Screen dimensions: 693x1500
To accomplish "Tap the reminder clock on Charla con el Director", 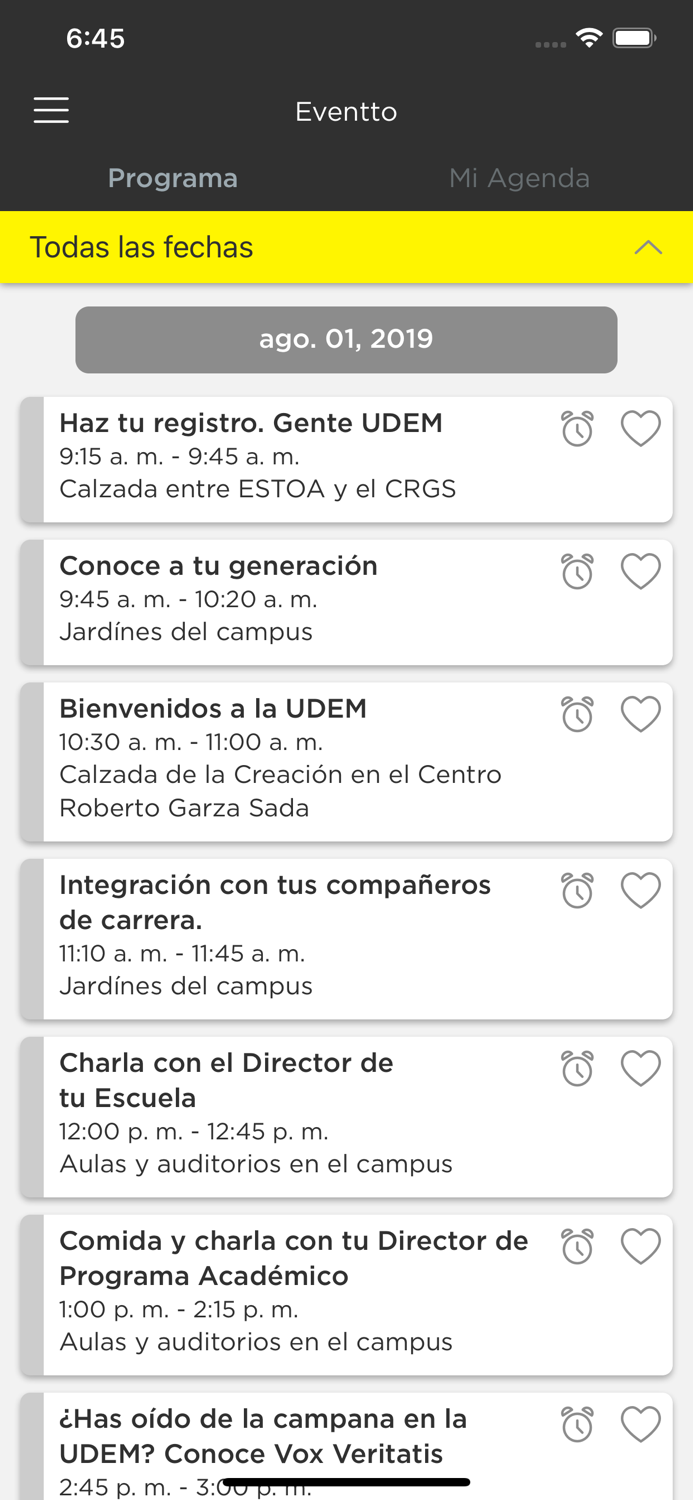I will 577,1068.
